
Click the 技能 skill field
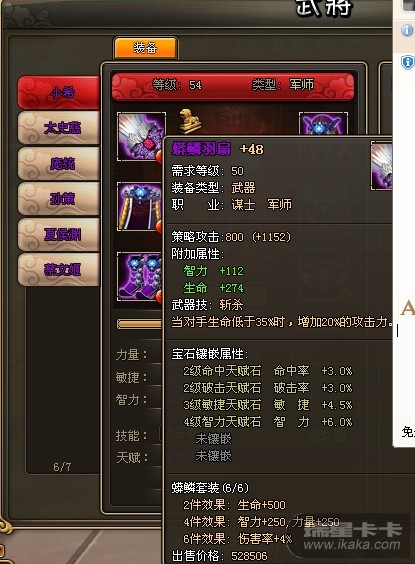(160, 435)
